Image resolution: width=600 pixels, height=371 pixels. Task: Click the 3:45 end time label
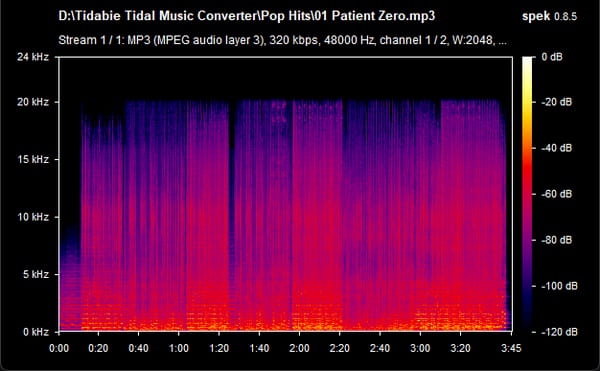click(511, 348)
